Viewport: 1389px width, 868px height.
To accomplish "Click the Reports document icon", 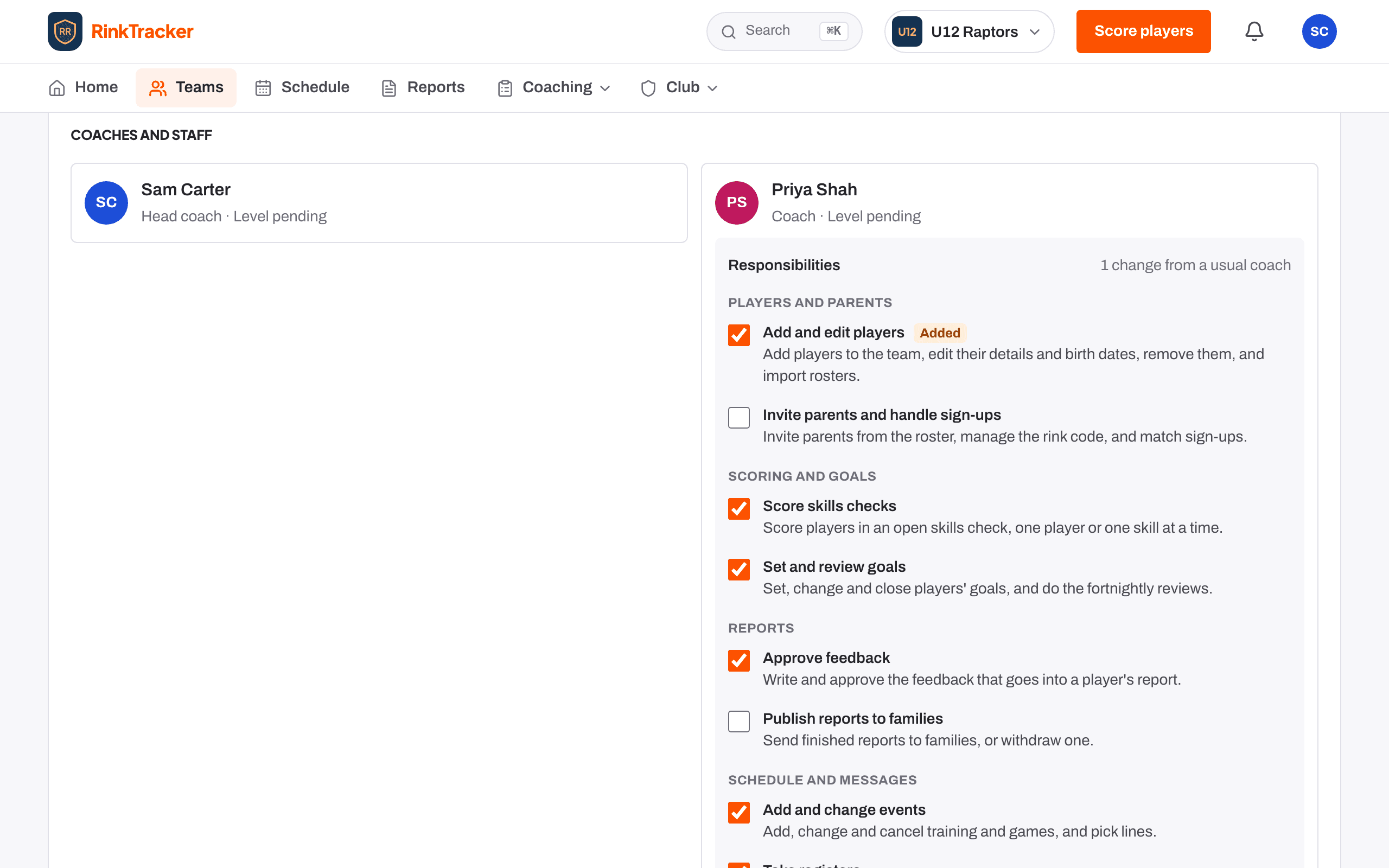I will pos(389,88).
